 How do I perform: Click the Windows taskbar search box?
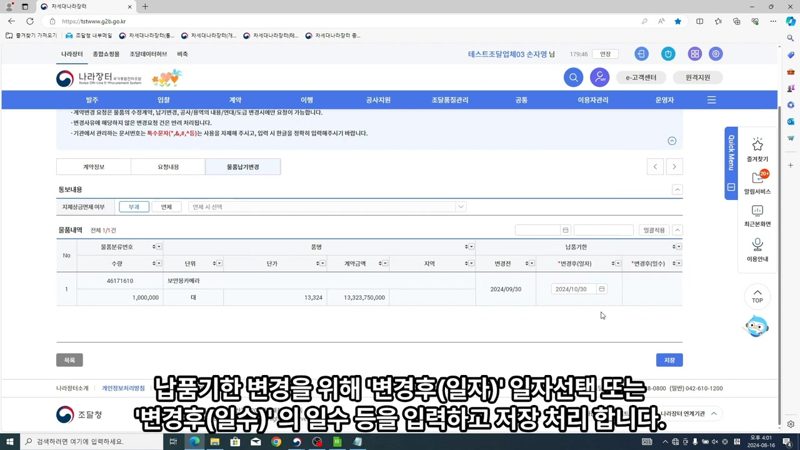tap(92, 441)
